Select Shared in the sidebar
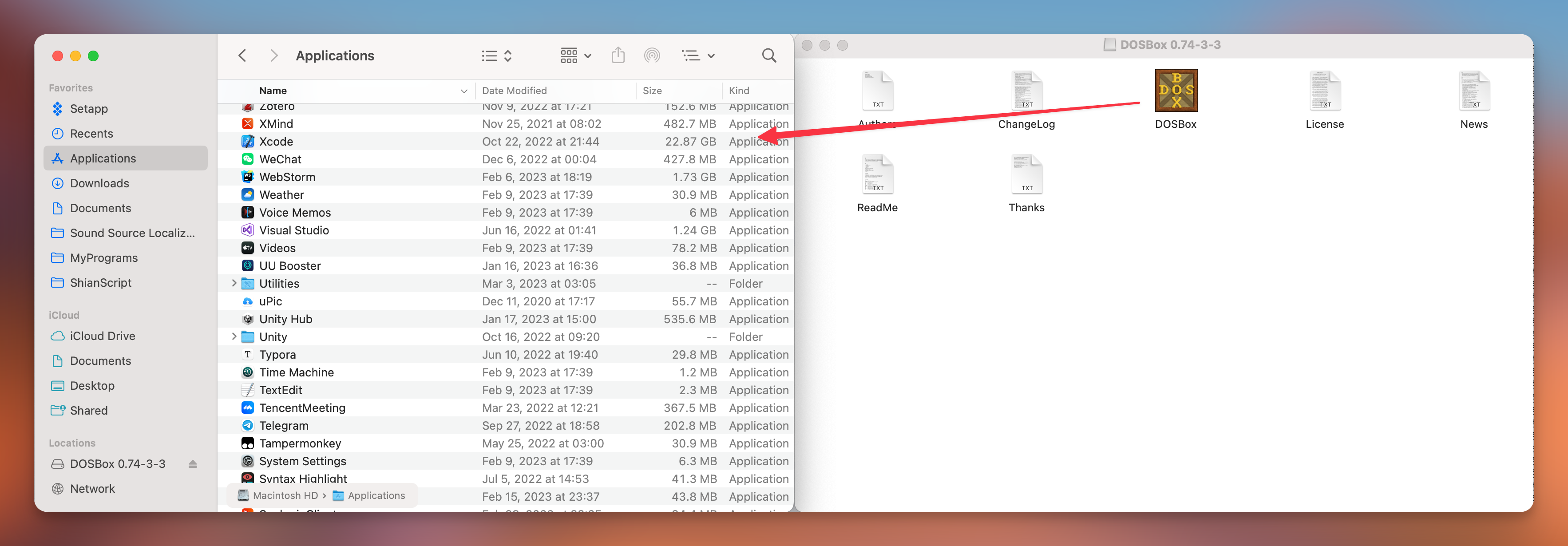 [x=125, y=411]
